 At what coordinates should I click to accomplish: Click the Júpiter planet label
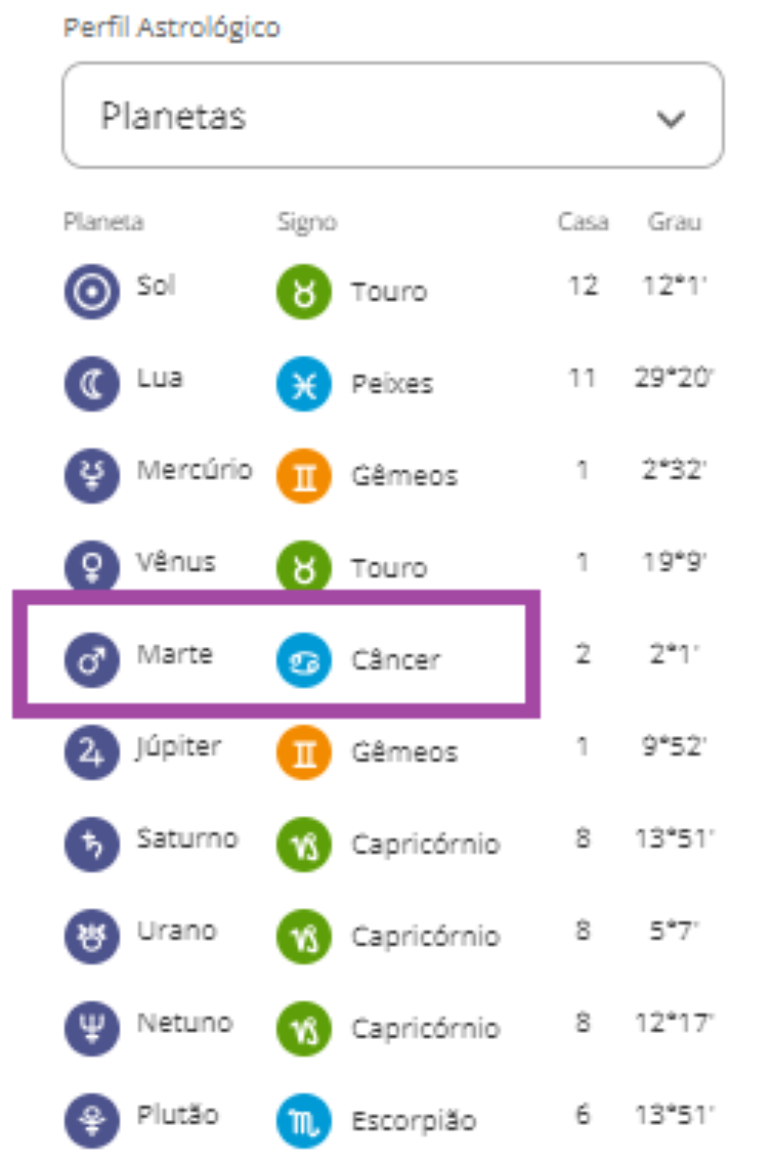[179, 747]
